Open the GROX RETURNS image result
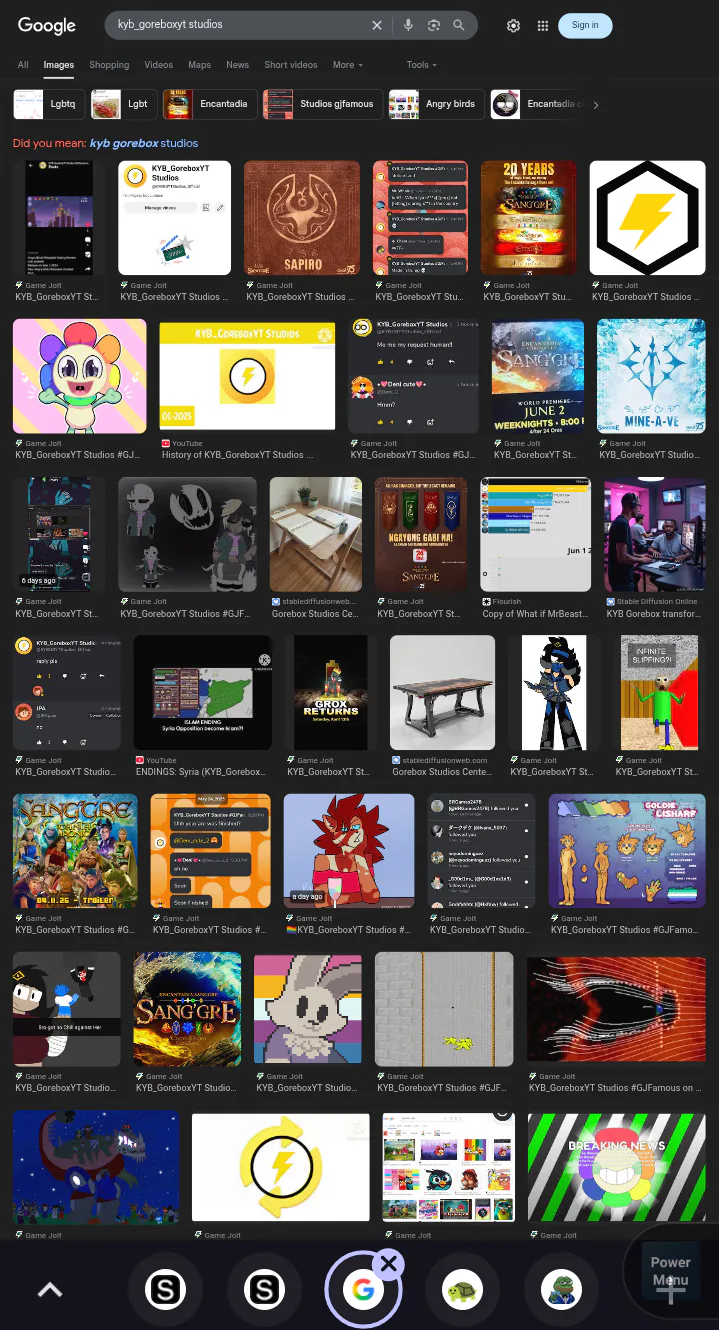The height and width of the screenshot is (1330, 719). pyautogui.click(x=331, y=692)
